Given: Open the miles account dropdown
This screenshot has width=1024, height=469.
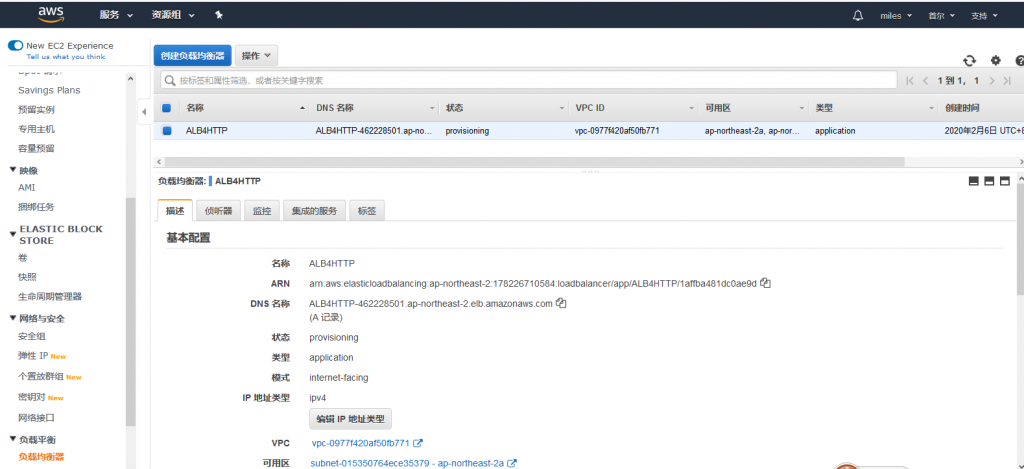Looking at the screenshot, I should click(896, 16).
